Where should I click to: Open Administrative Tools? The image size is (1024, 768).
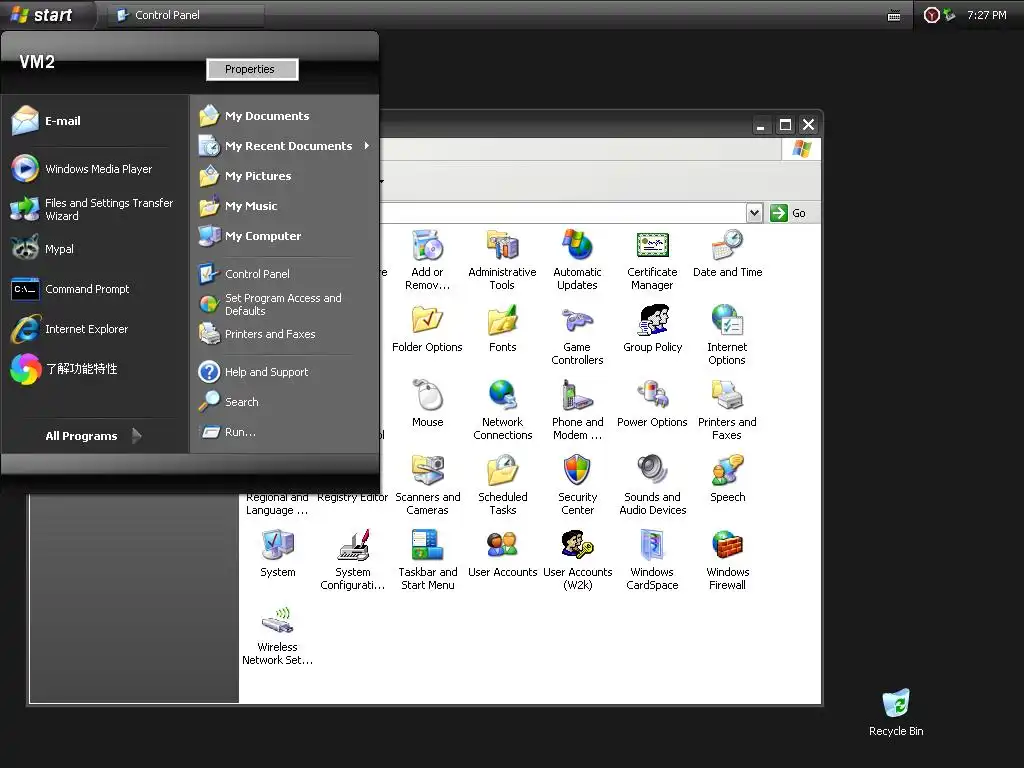(x=502, y=259)
